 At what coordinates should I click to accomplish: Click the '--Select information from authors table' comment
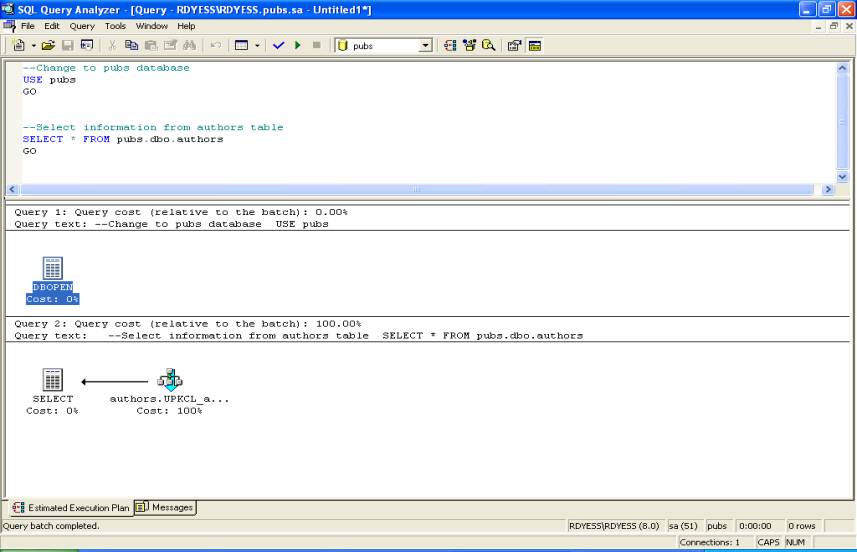pyautogui.click(x=153, y=127)
